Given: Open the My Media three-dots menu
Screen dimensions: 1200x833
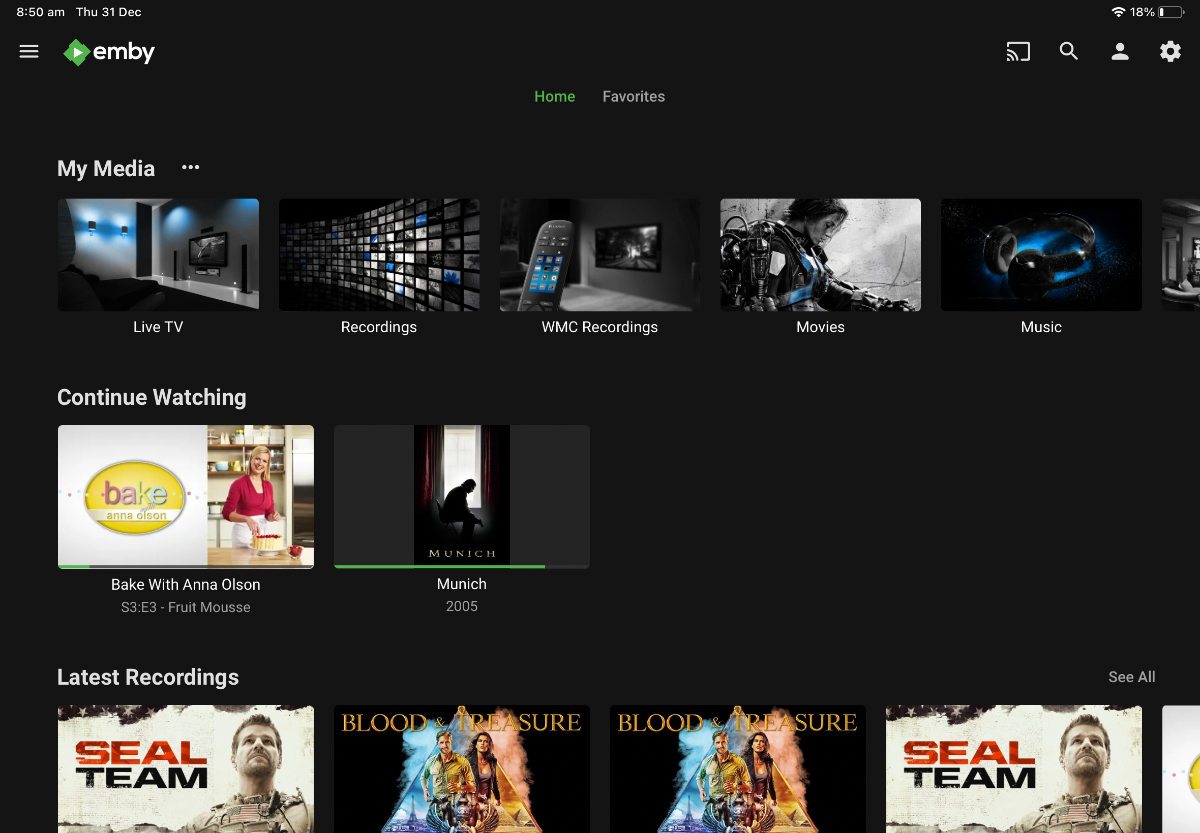Looking at the screenshot, I should tap(191, 168).
